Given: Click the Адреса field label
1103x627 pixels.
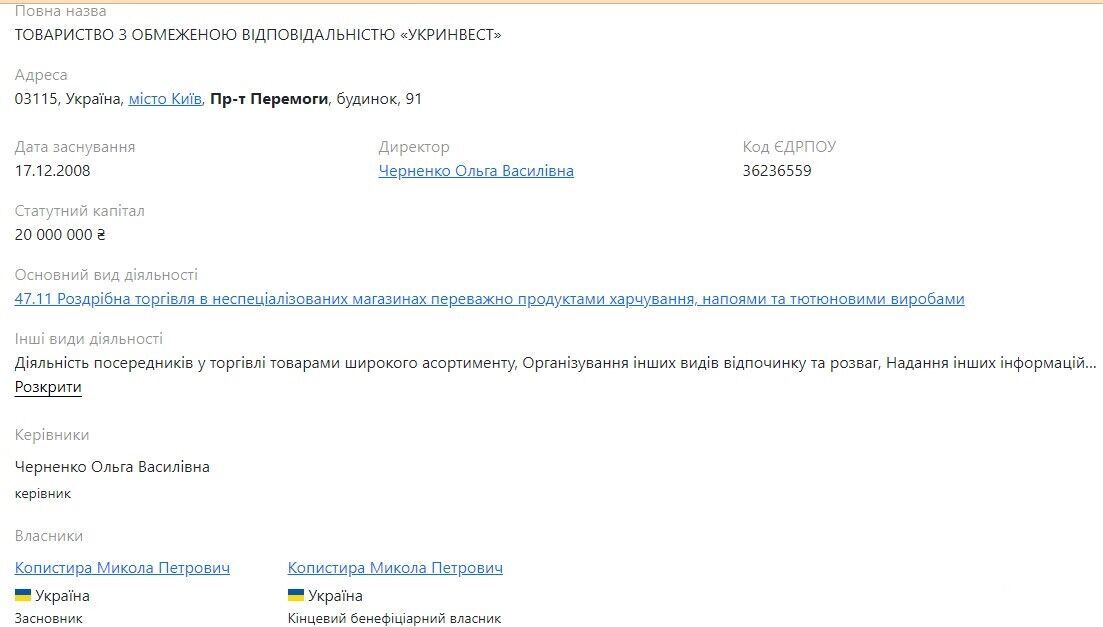Looking at the screenshot, I should point(41,75).
